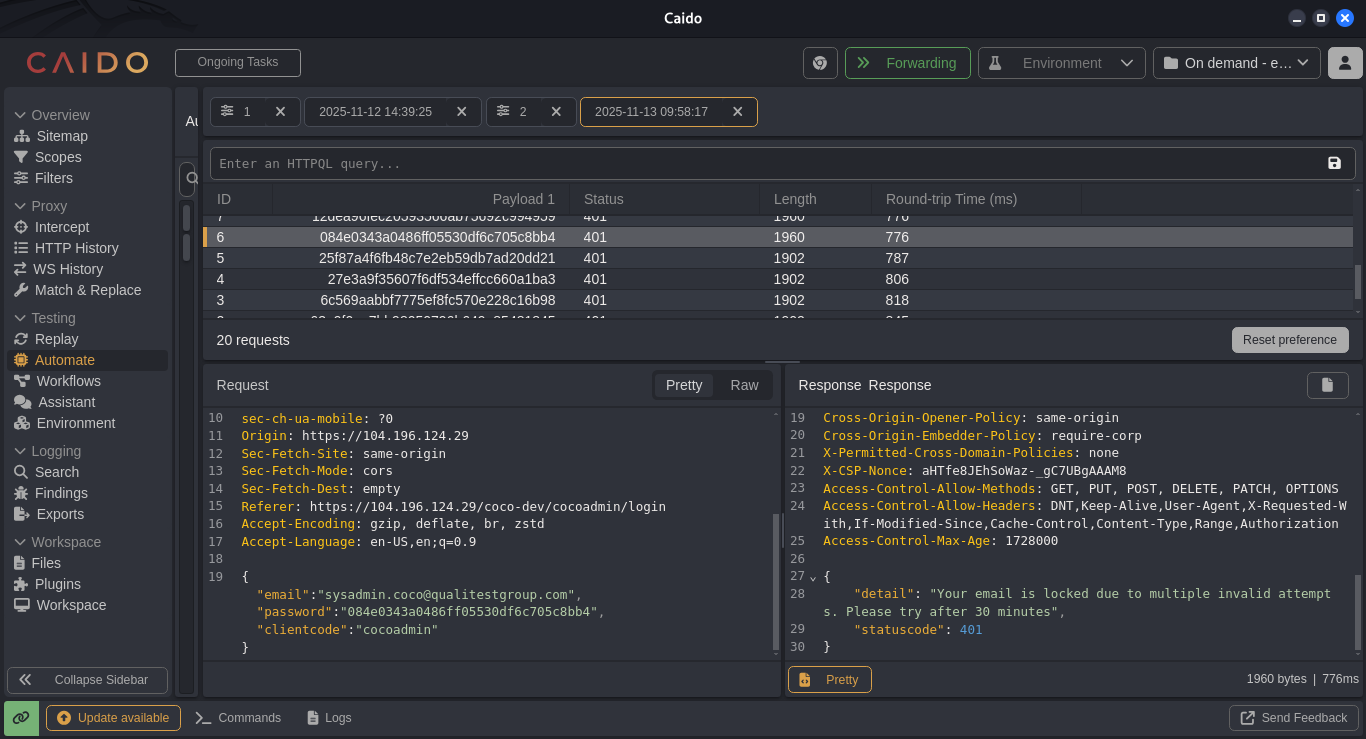Switch request view to Raw
This screenshot has height=739, width=1366.
coord(744,385)
